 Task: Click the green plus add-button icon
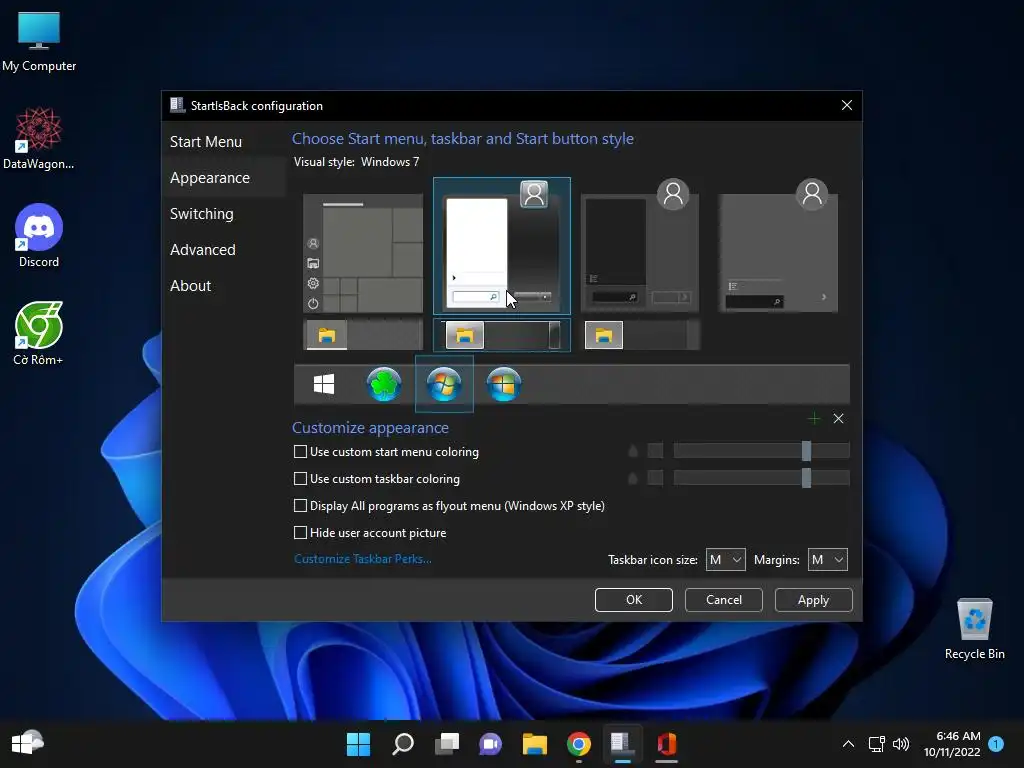[x=814, y=419]
